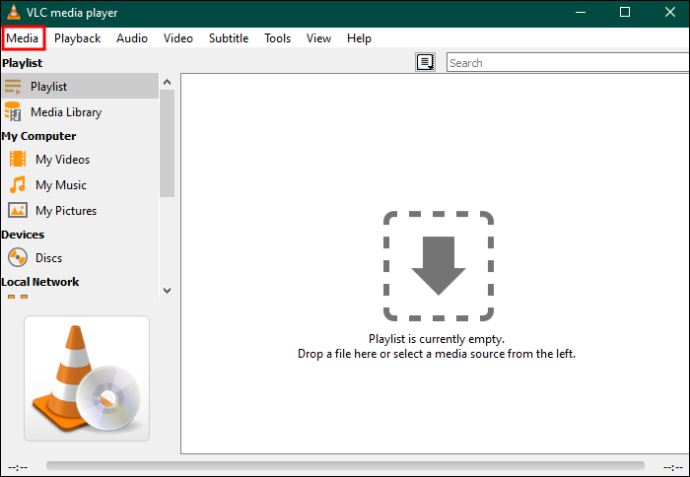The image size is (690, 477).
Task: Open the View menu
Action: point(319,38)
